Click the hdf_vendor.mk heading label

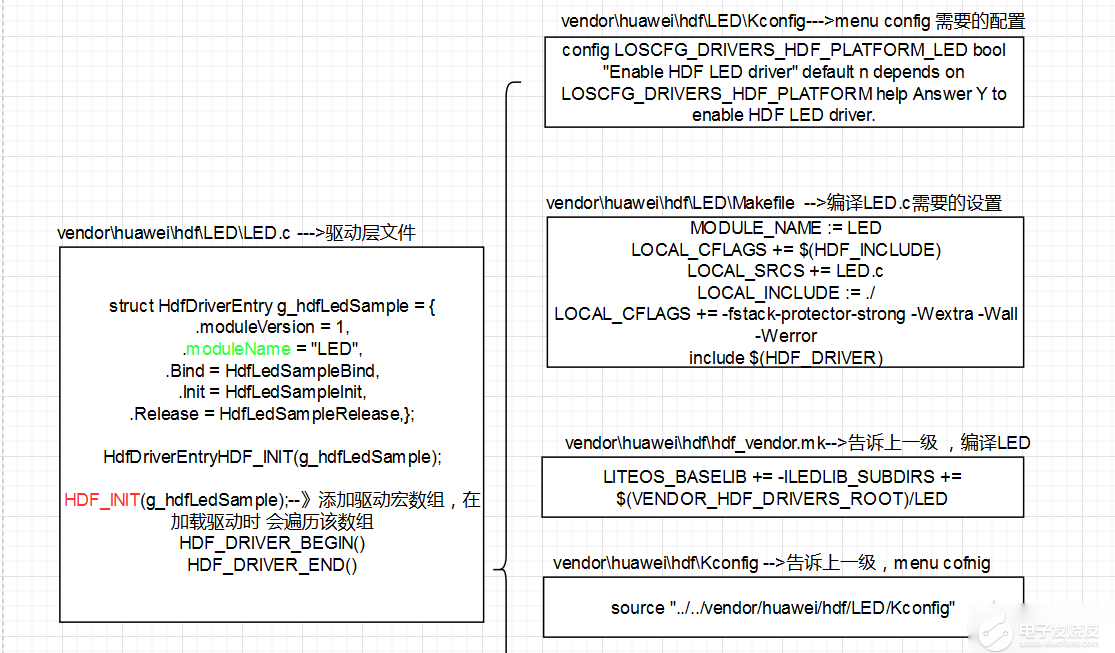[x=797, y=442]
